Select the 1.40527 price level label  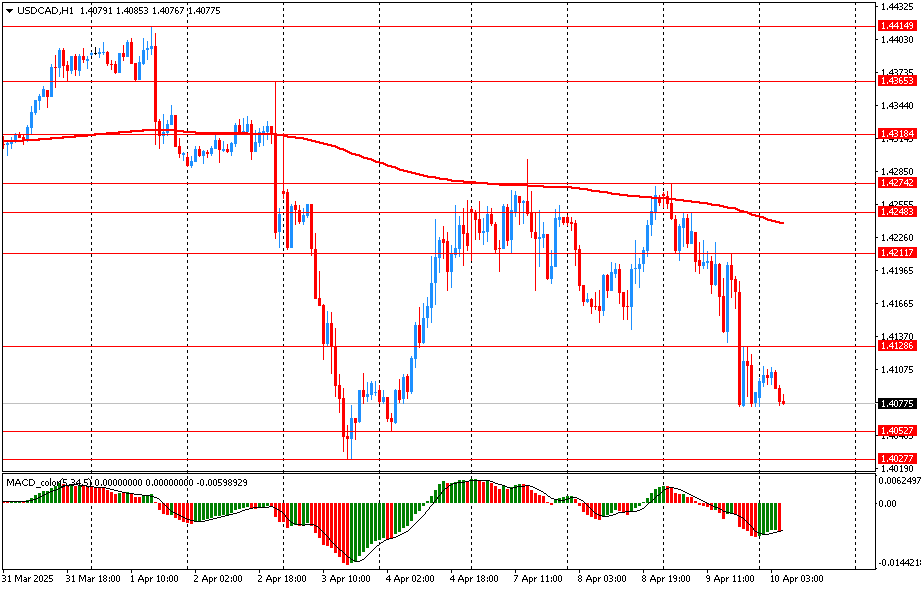coord(896,431)
